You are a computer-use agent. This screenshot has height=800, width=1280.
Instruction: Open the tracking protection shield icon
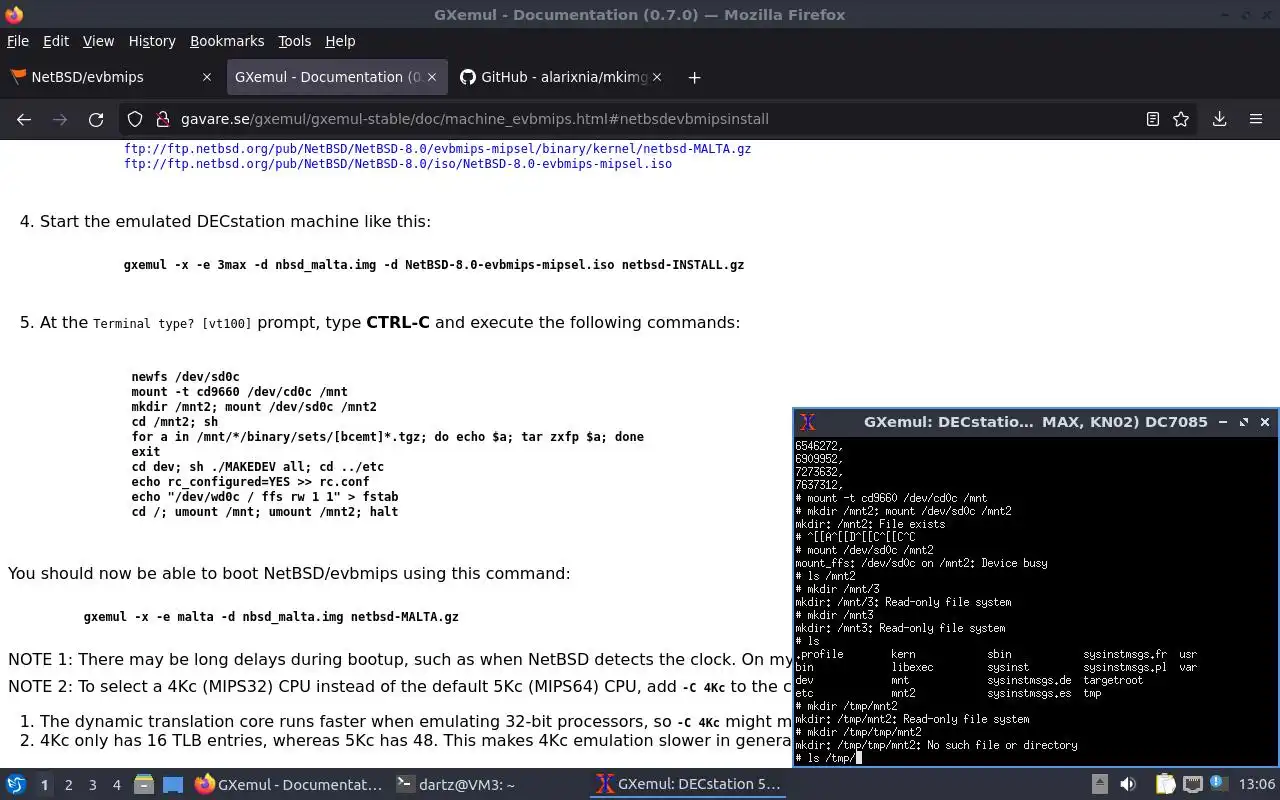tap(135, 119)
